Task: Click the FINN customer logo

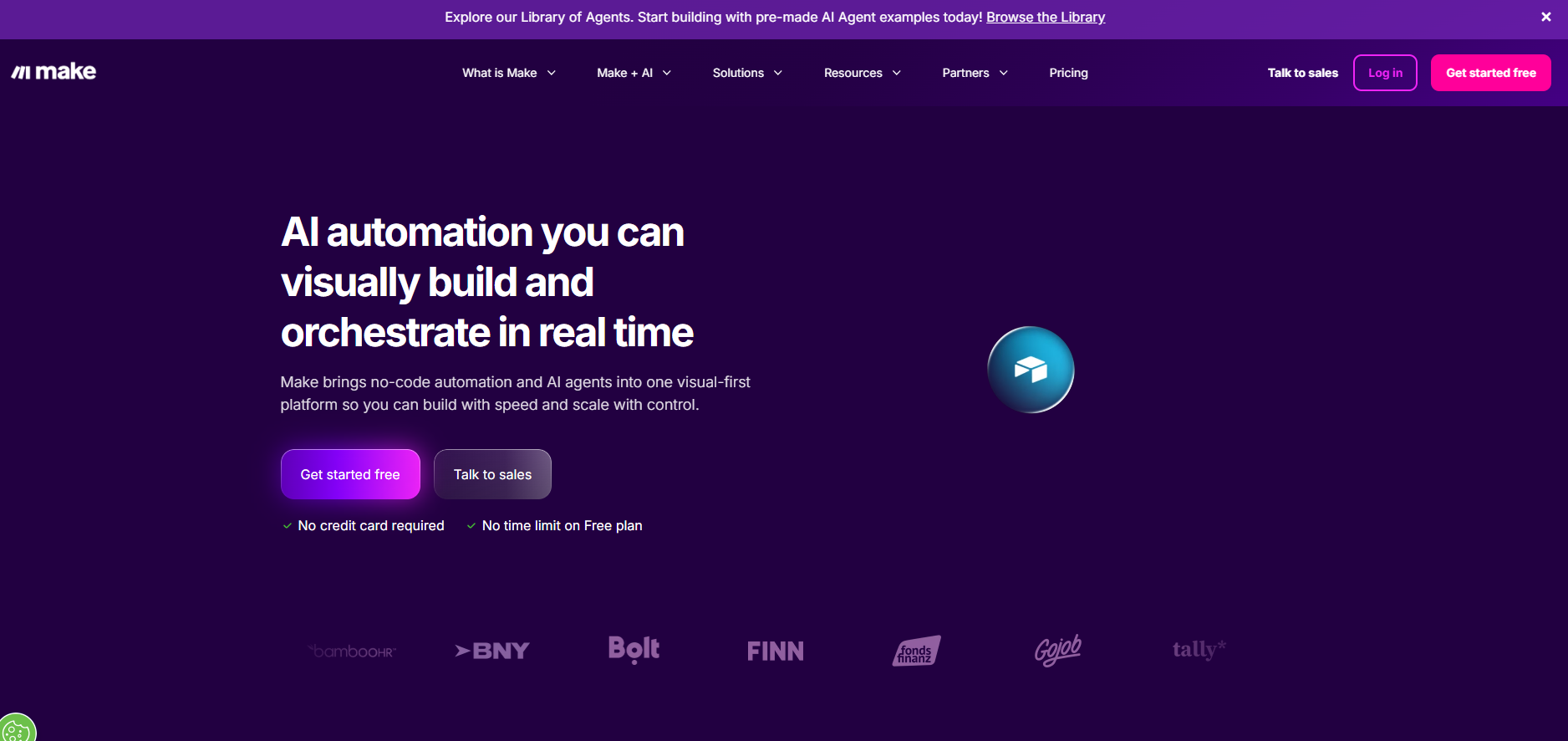Action: click(776, 651)
